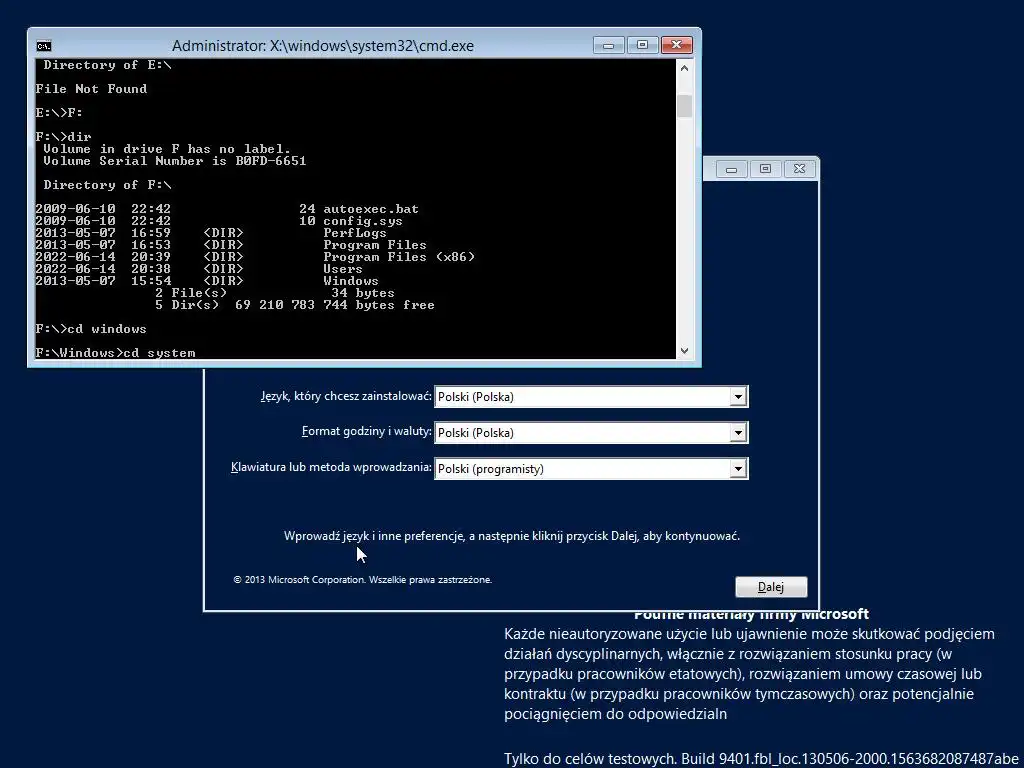Close the Windows Setup window behind
Image resolution: width=1024 pixels, height=768 pixels.
tap(799, 169)
